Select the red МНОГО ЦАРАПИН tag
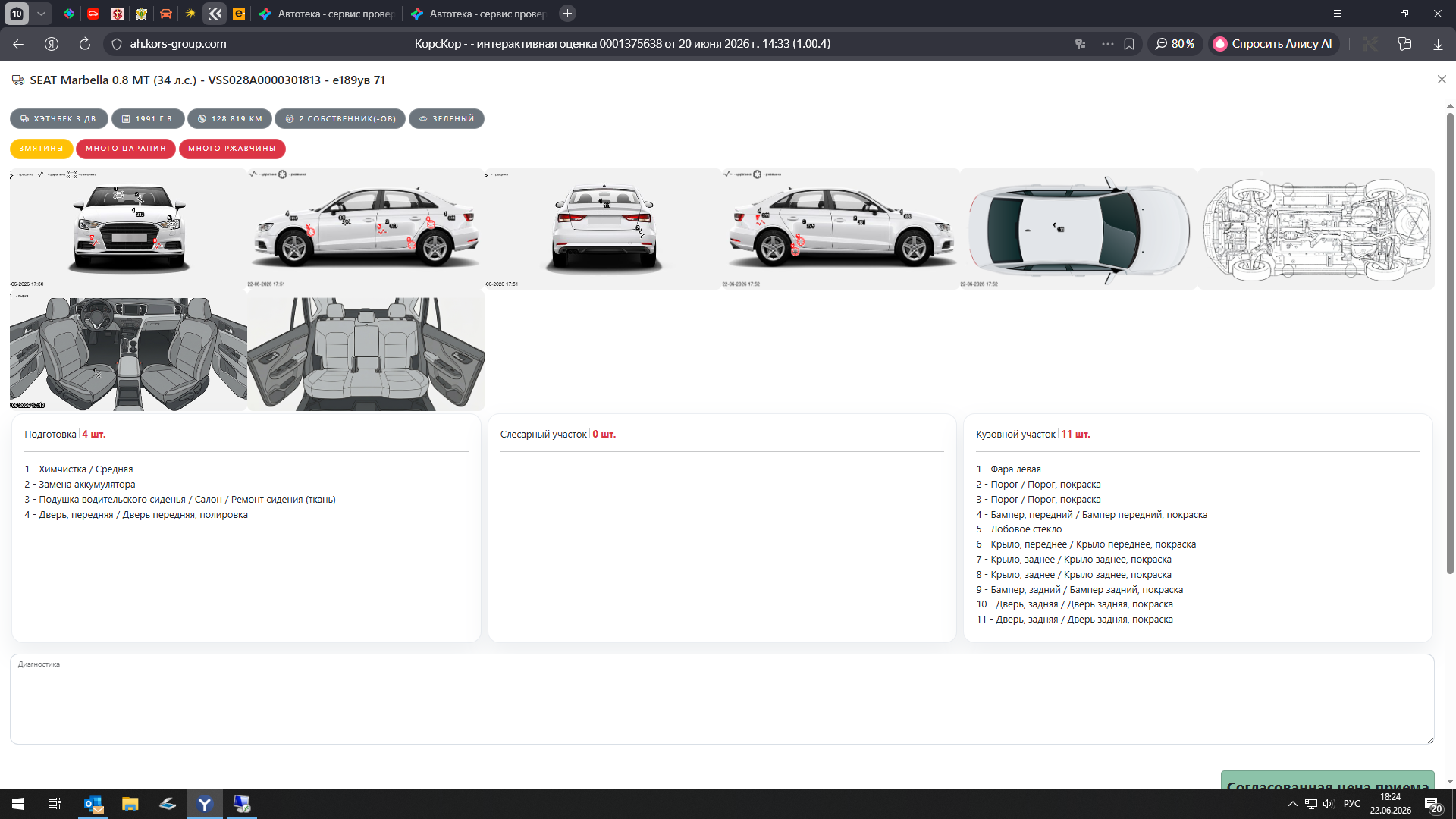The image size is (1456, 819). 126,149
